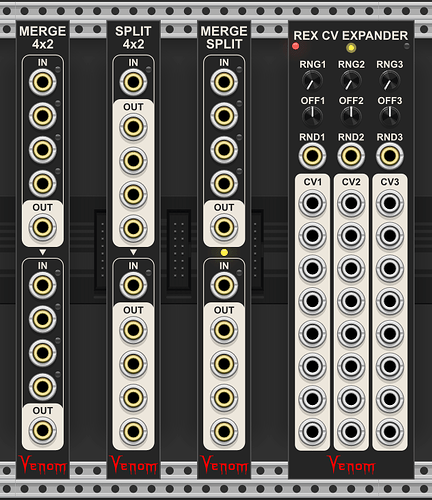Click the OFF1 offset knob
The image size is (432, 500).
tap(312, 116)
